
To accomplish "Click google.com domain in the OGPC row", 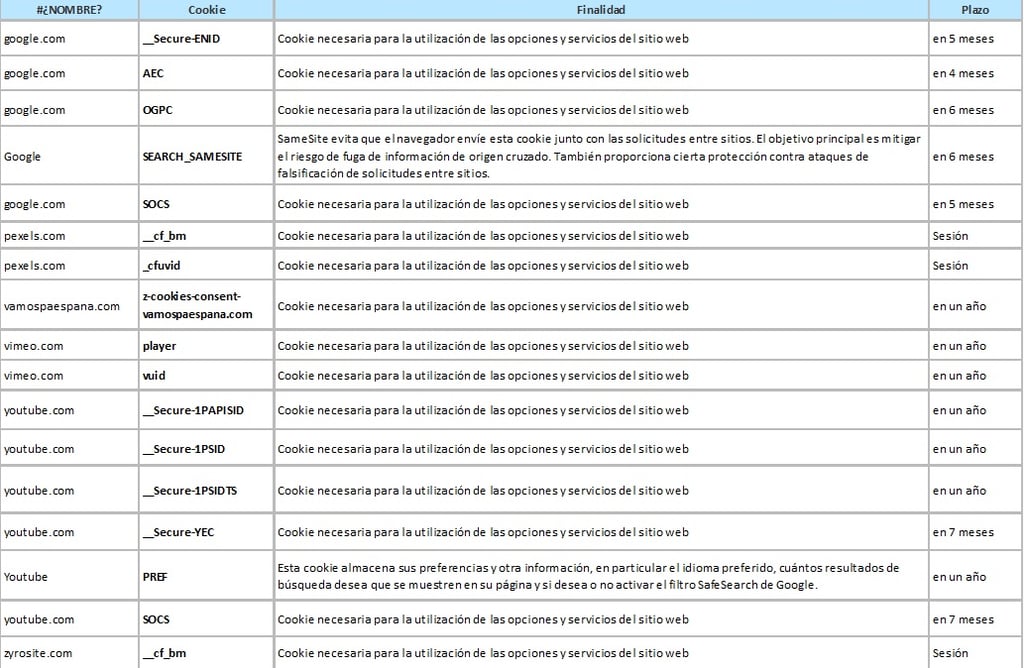I will [x=35, y=110].
